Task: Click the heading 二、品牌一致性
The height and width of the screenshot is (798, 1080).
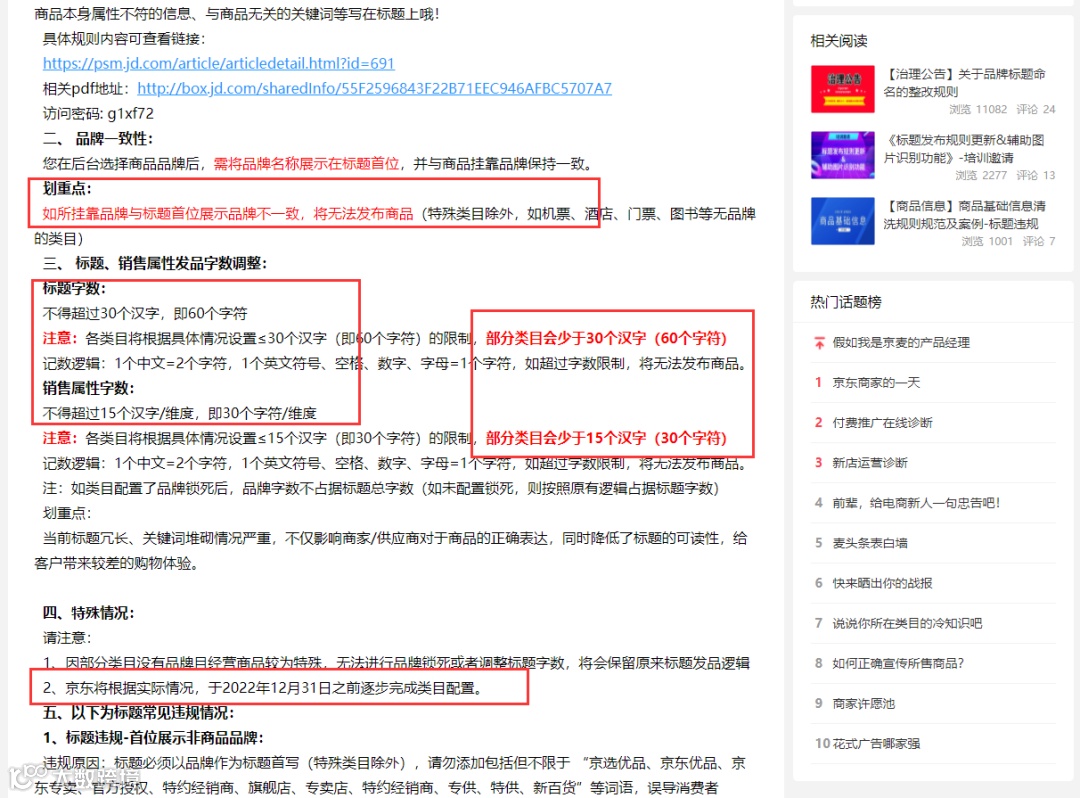Action: [x=98, y=138]
